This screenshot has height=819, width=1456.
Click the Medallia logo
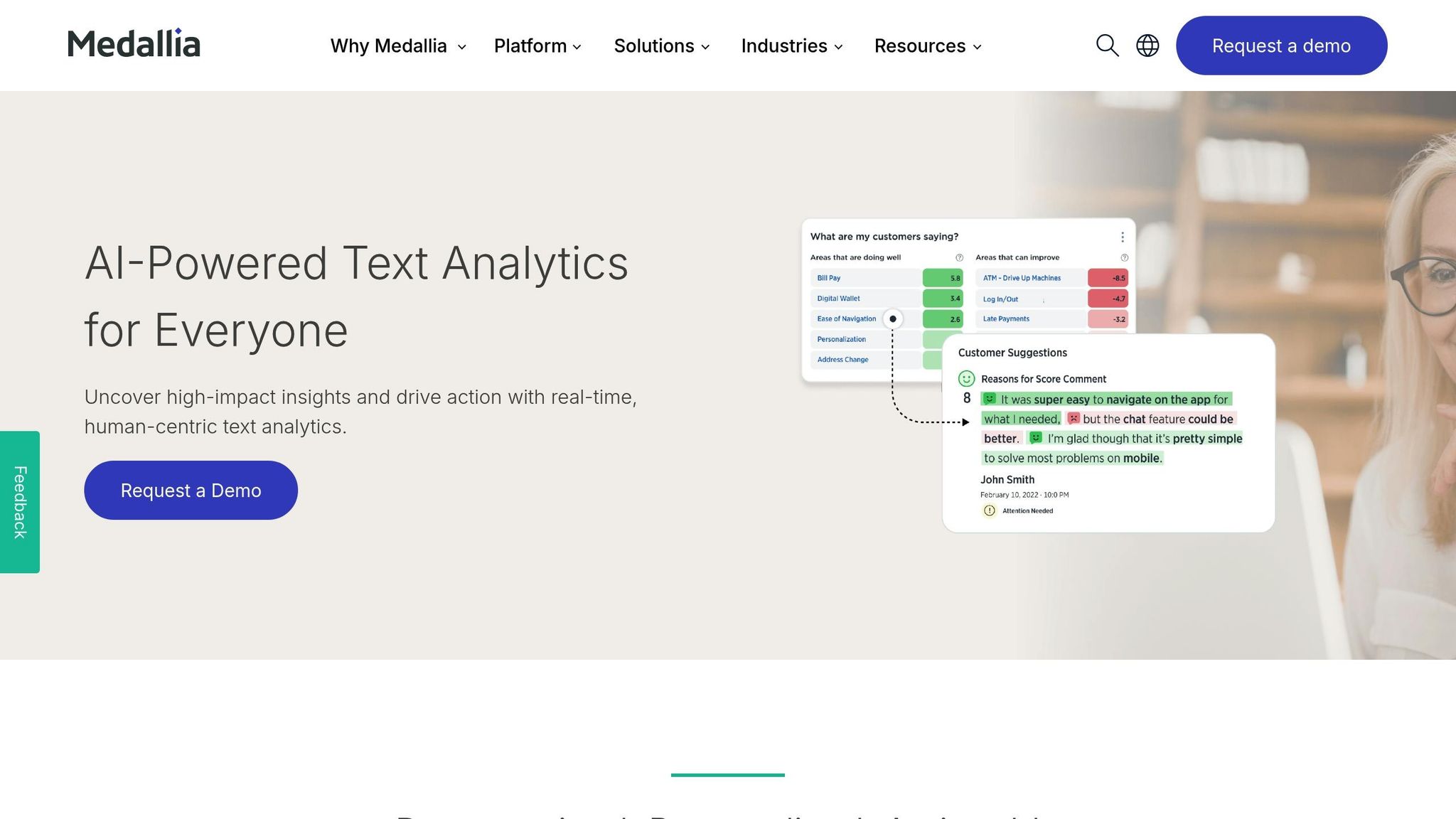[134, 44]
